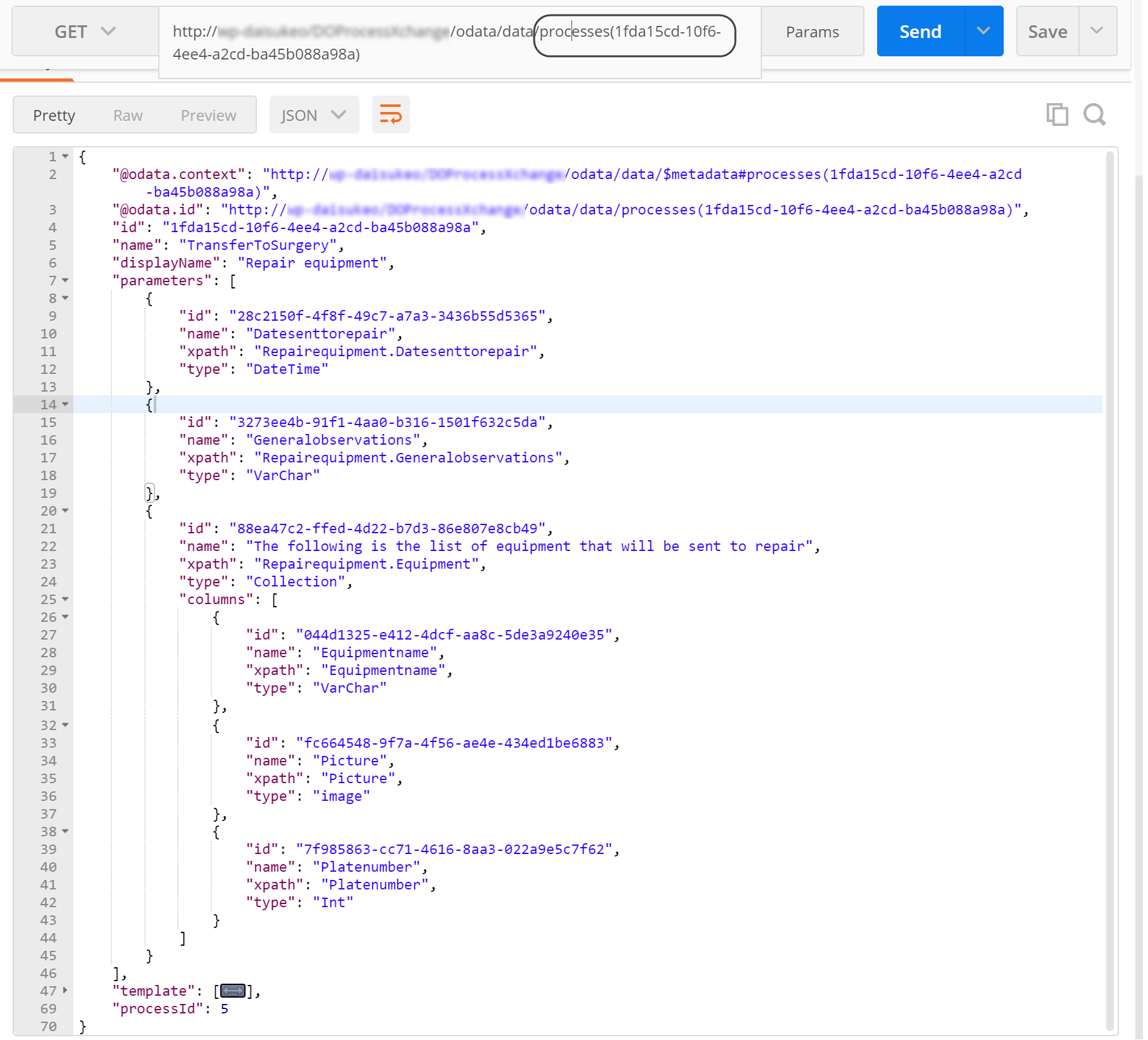Toggle the line wrap icon
1148x1040 pixels.
point(391,115)
